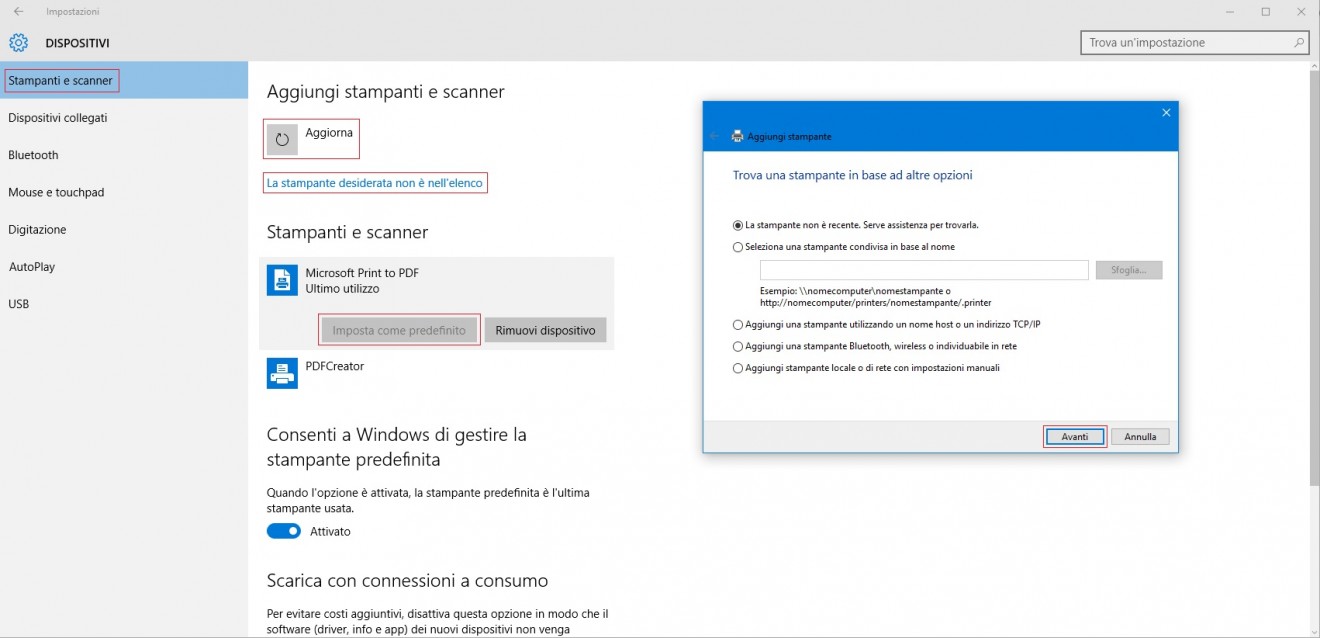
Task: Open Bluetooth settings section
Action: pyautogui.click(x=124, y=155)
